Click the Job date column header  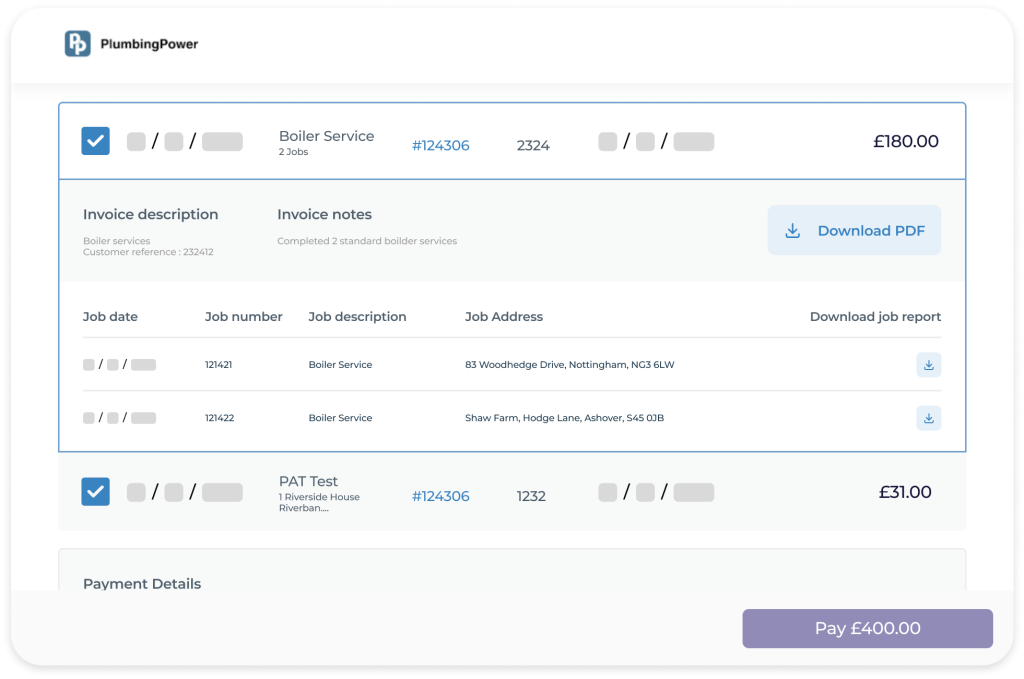(110, 317)
